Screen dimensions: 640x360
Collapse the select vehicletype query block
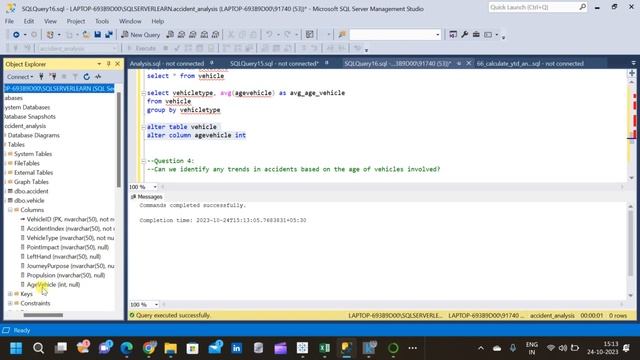[x=143, y=93]
